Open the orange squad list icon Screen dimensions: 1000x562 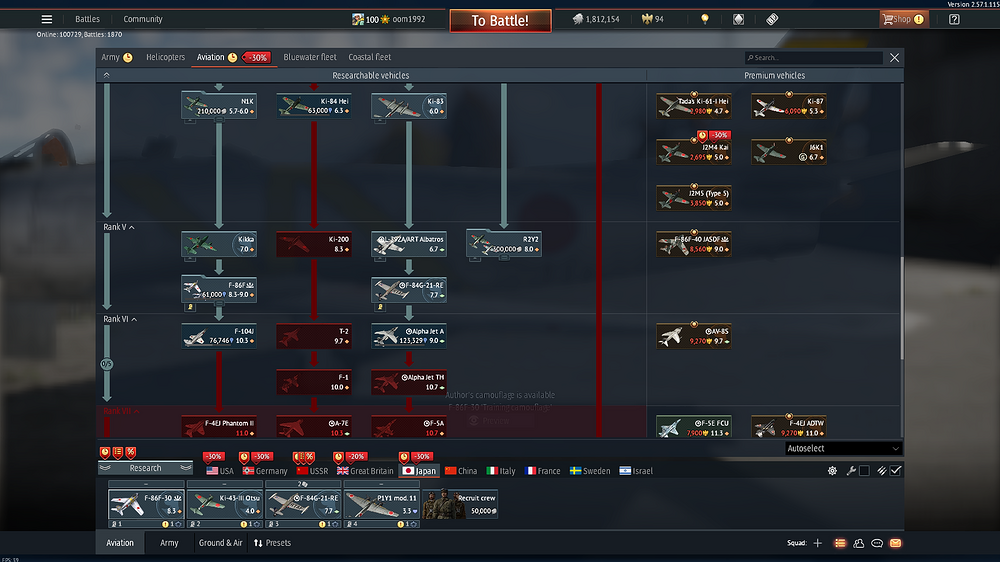[x=840, y=543]
